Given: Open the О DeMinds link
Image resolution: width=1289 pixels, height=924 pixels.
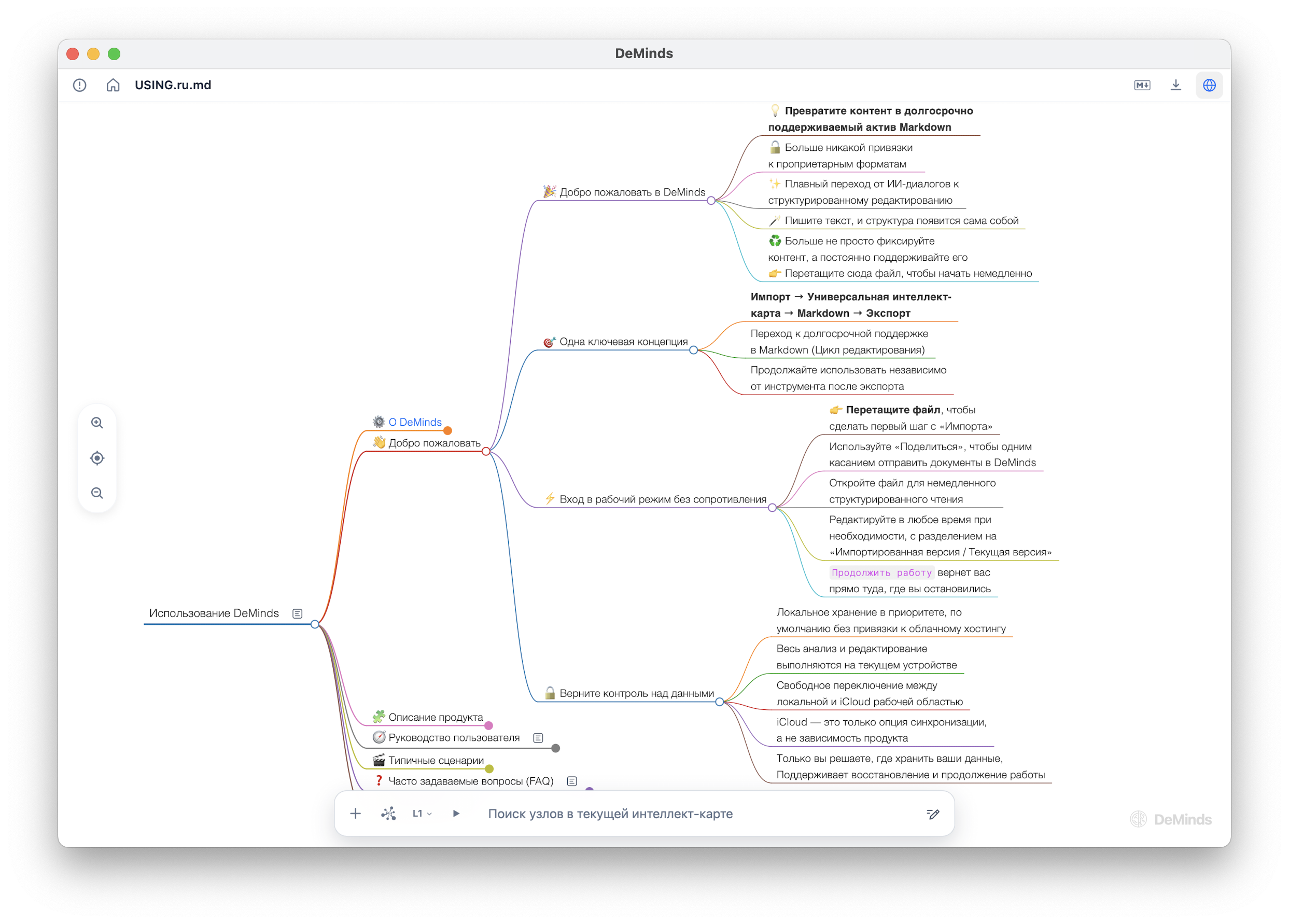Looking at the screenshot, I should (415, 422).
